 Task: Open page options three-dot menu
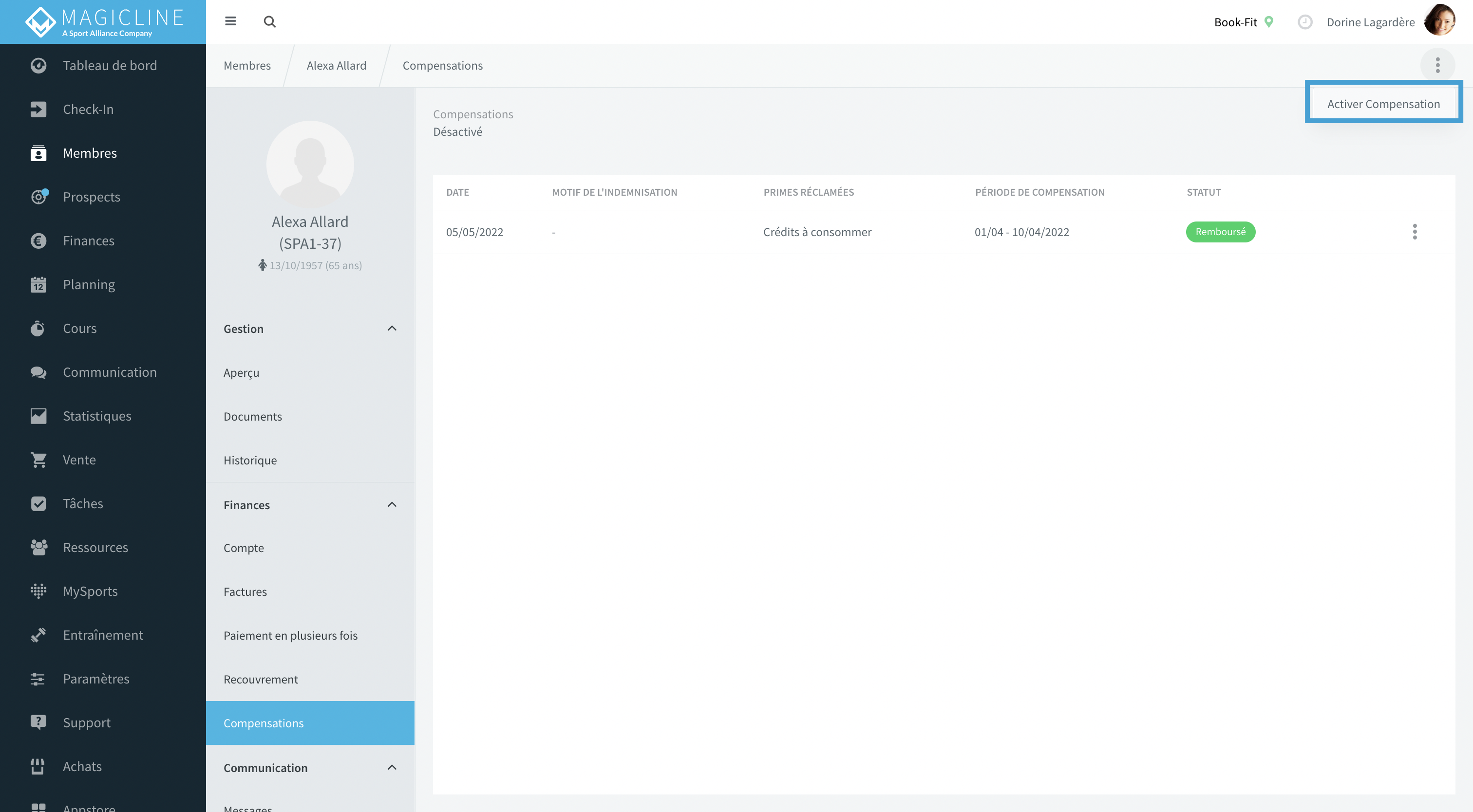pos(1437,65)
